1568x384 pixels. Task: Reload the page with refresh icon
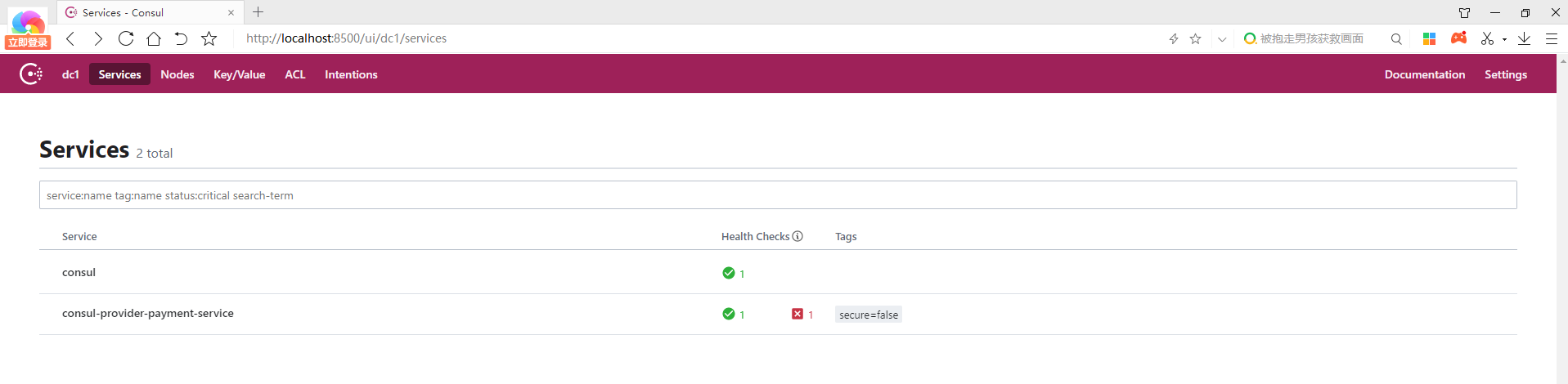126,38
